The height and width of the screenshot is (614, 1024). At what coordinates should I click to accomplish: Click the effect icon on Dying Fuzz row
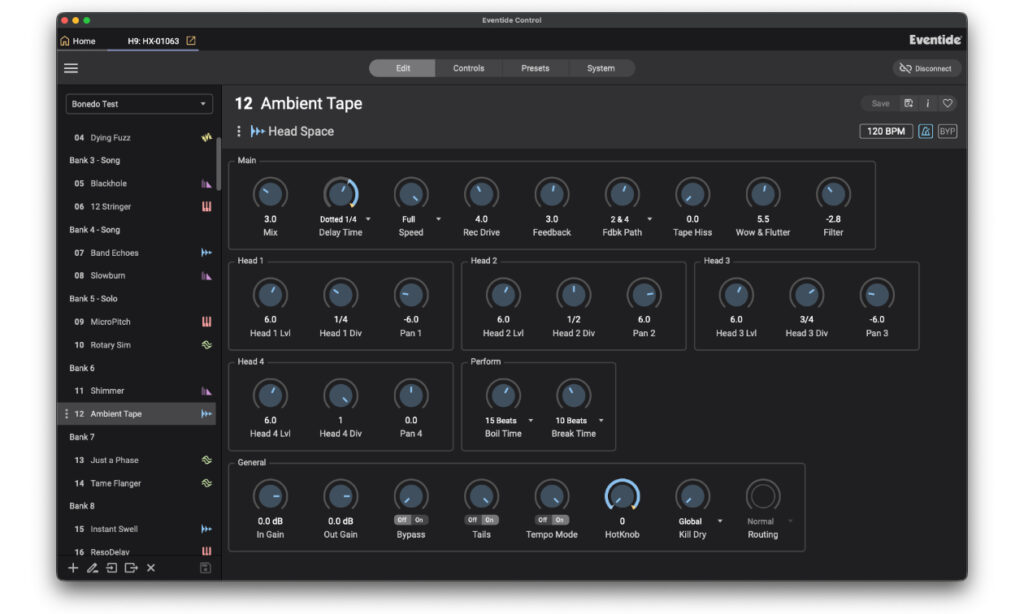[206, 137]
